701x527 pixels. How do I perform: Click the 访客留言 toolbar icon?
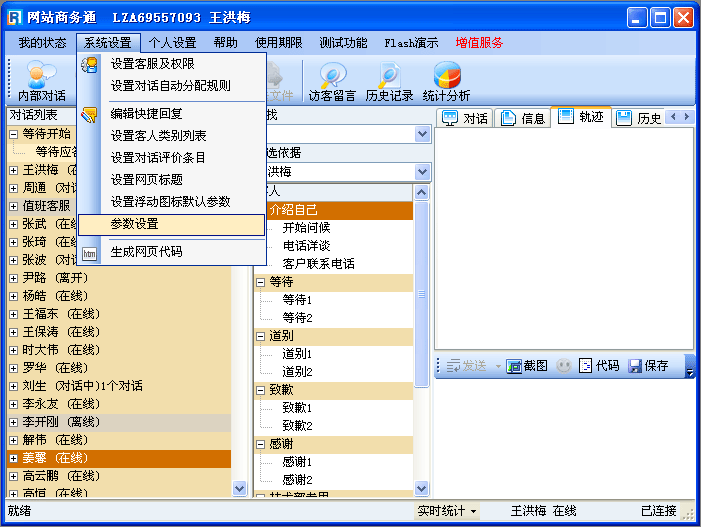coord(332,80)
